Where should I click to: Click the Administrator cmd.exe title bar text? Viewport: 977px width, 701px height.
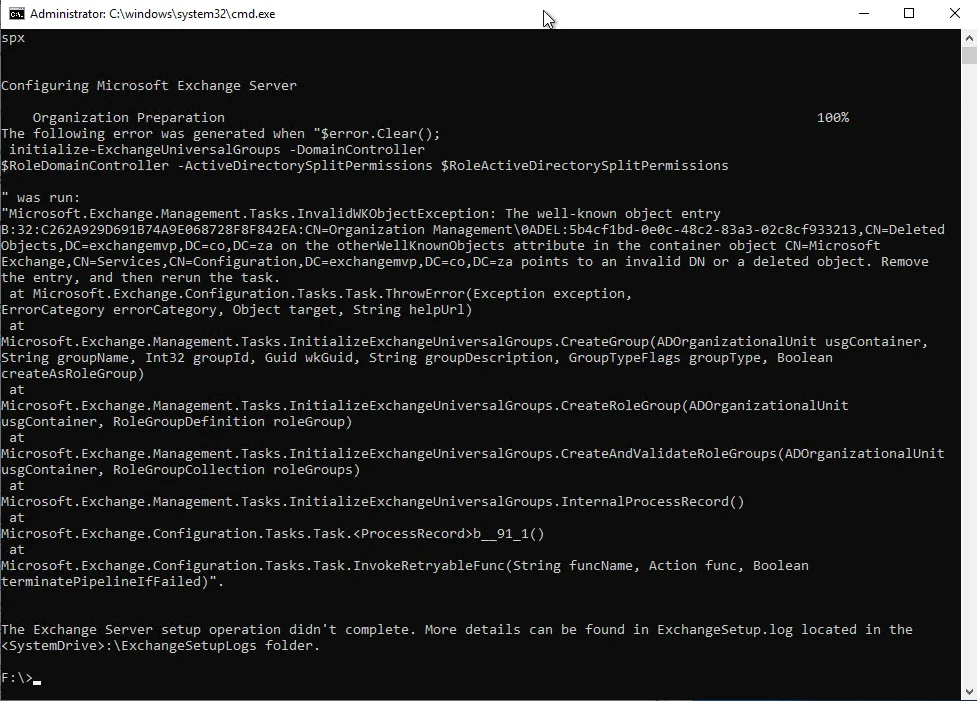click(x=152, y=14)
